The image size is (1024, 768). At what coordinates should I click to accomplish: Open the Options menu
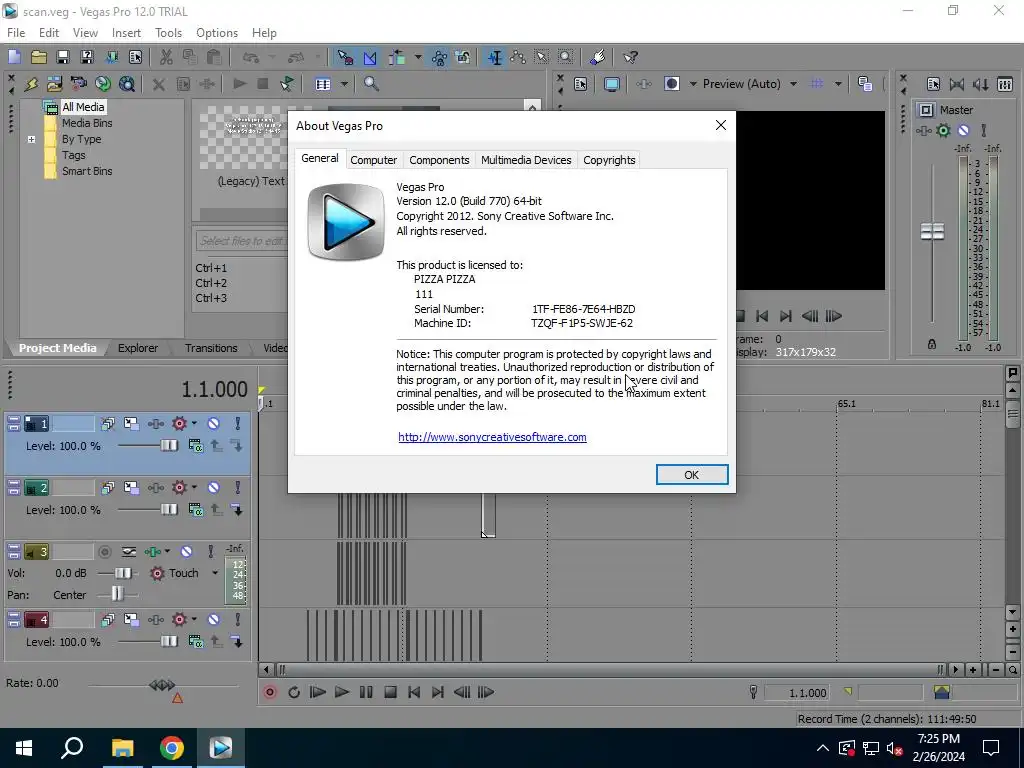tap(217, 33)
